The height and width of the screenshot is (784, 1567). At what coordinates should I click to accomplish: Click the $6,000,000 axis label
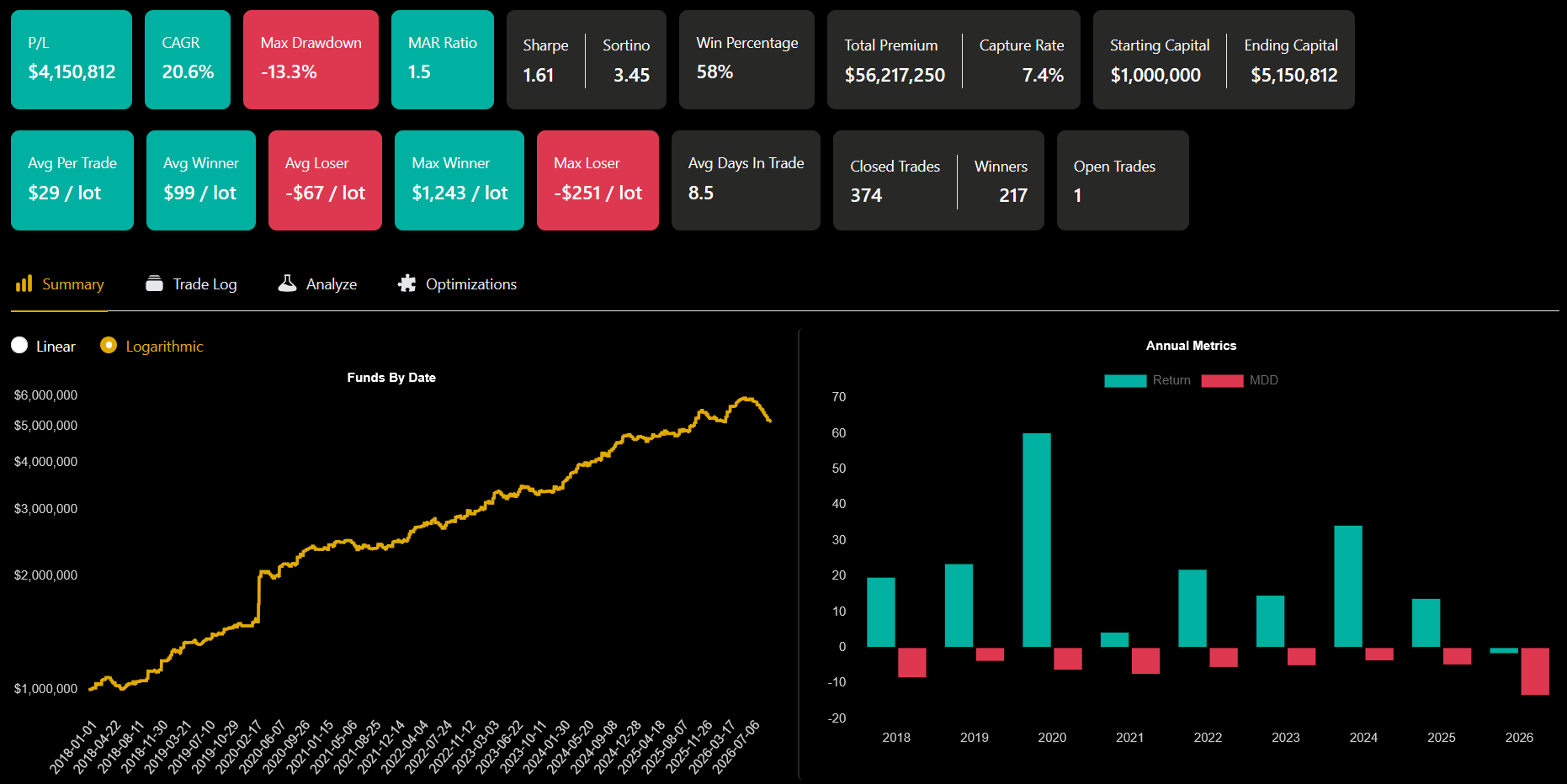pos(45,395)
